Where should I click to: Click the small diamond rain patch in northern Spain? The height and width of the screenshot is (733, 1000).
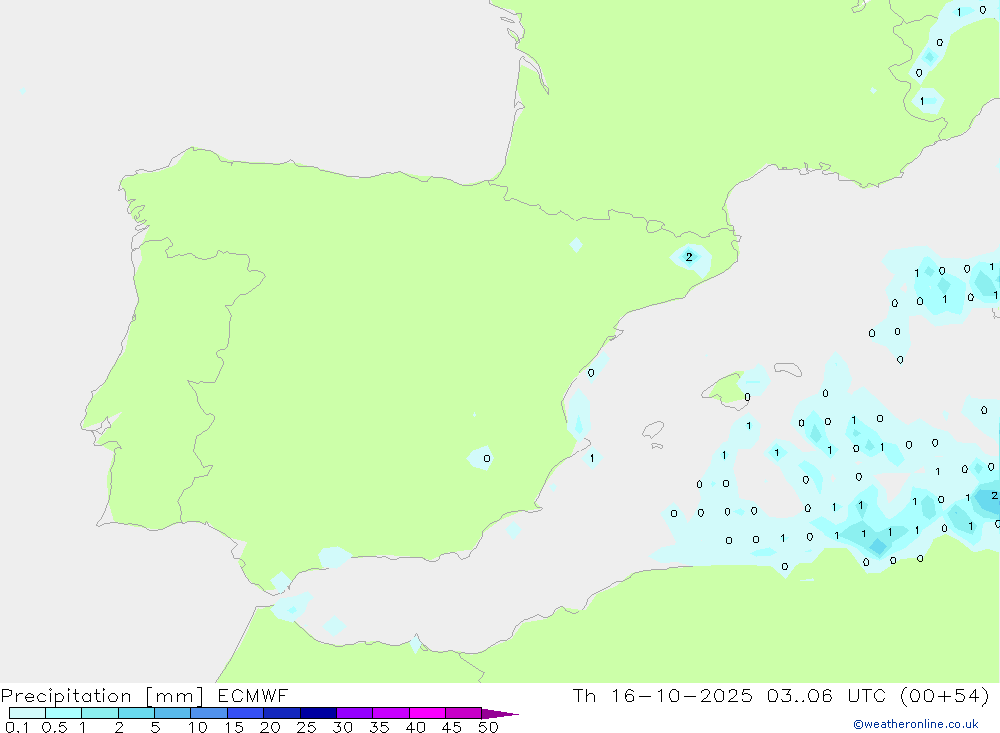coord(576,245)
